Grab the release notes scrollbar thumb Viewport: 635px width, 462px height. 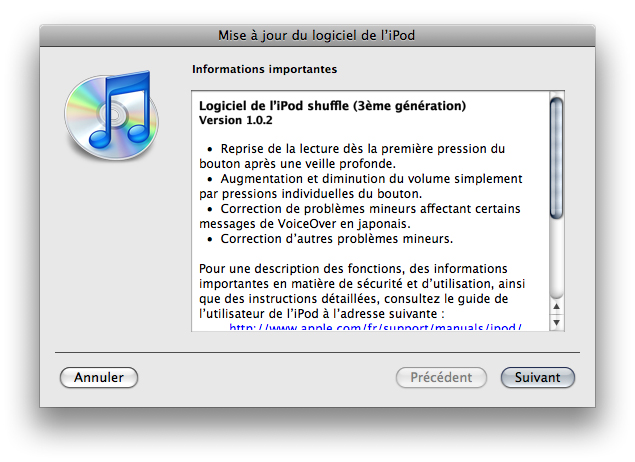coord(556,155)
